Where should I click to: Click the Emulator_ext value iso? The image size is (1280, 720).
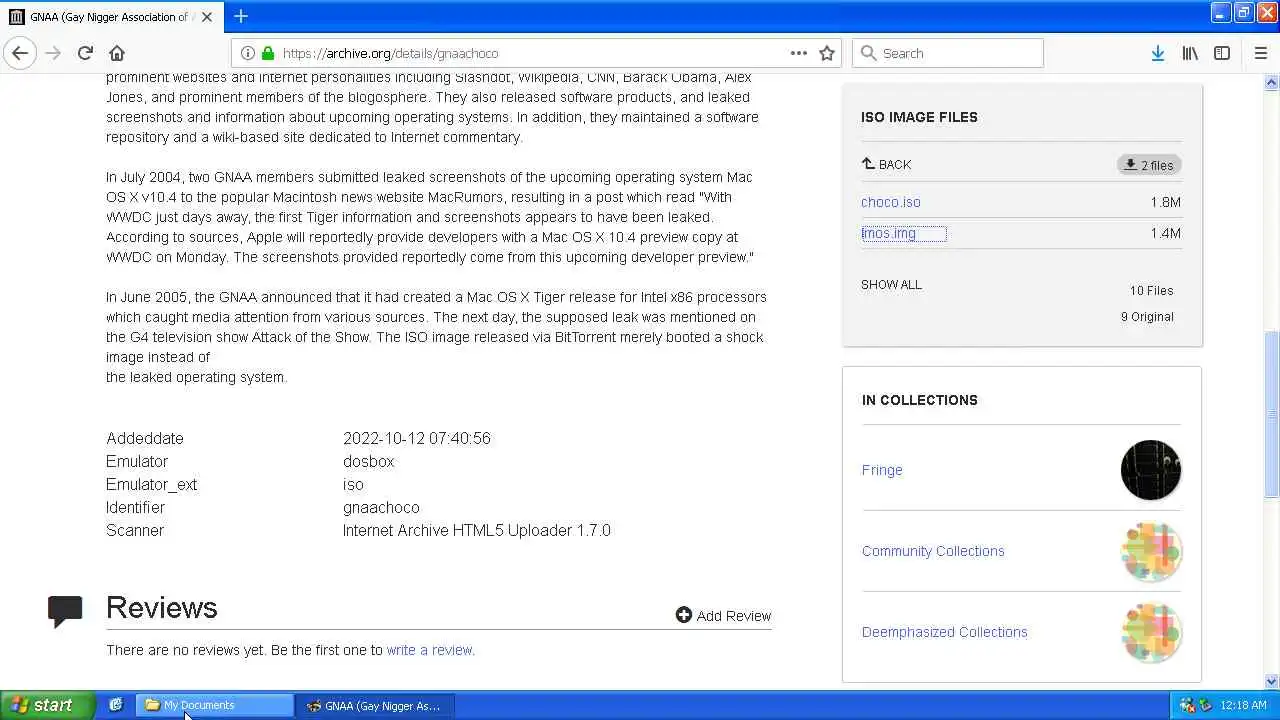click(x=353, y=484)
